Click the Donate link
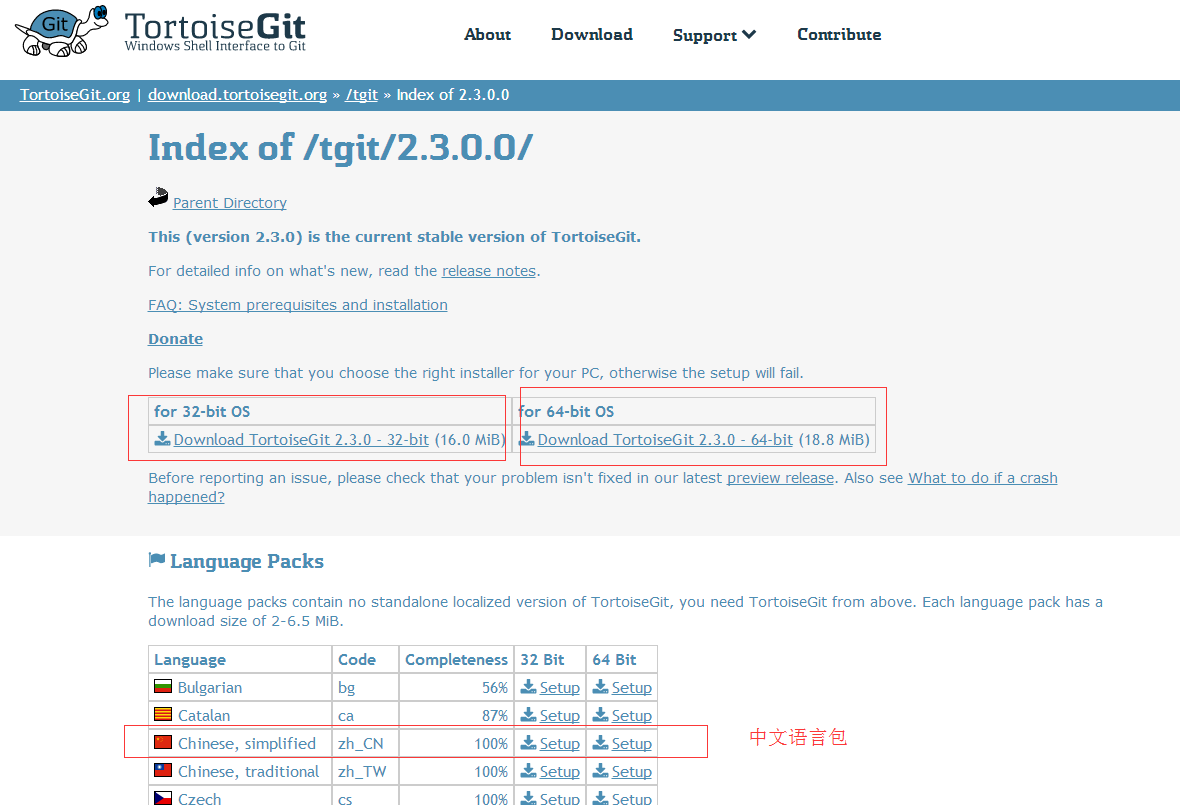 click(175, 339)
